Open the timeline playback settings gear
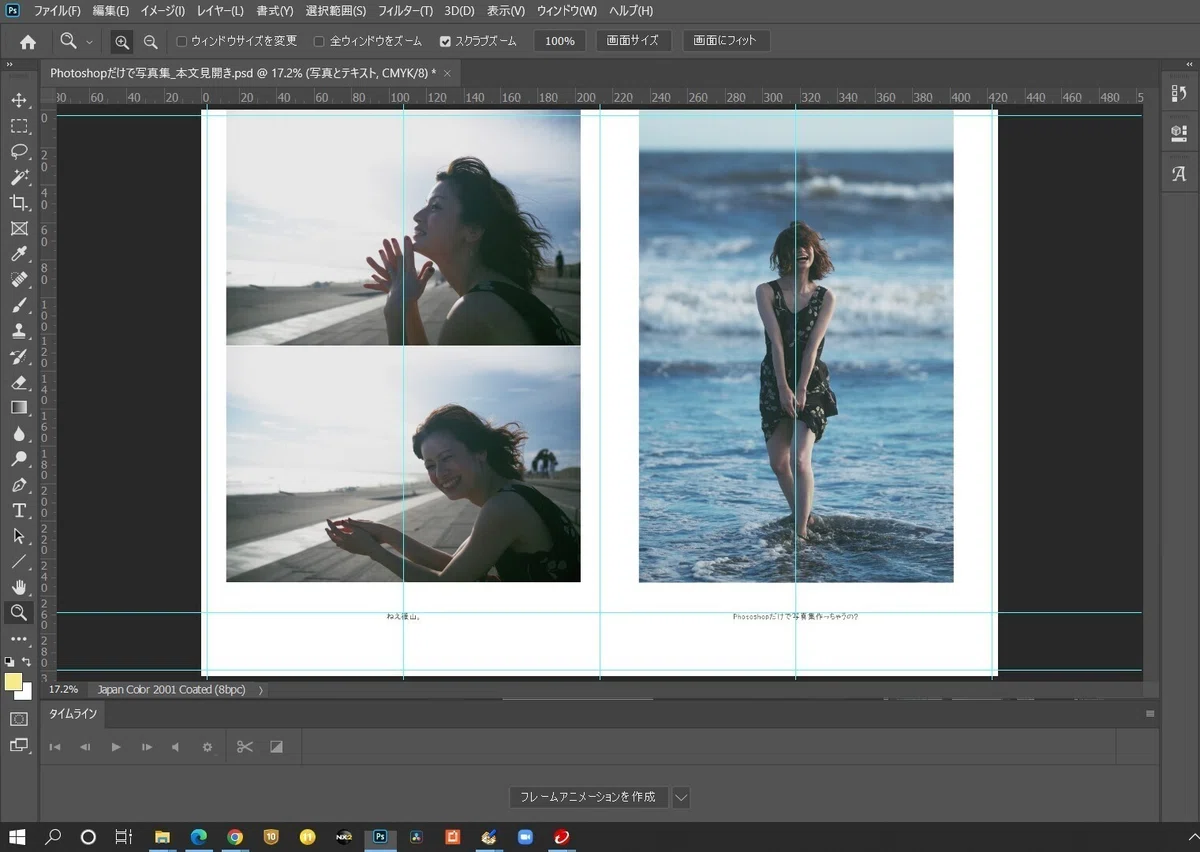1200x852 pixels. tap(207, 747)
